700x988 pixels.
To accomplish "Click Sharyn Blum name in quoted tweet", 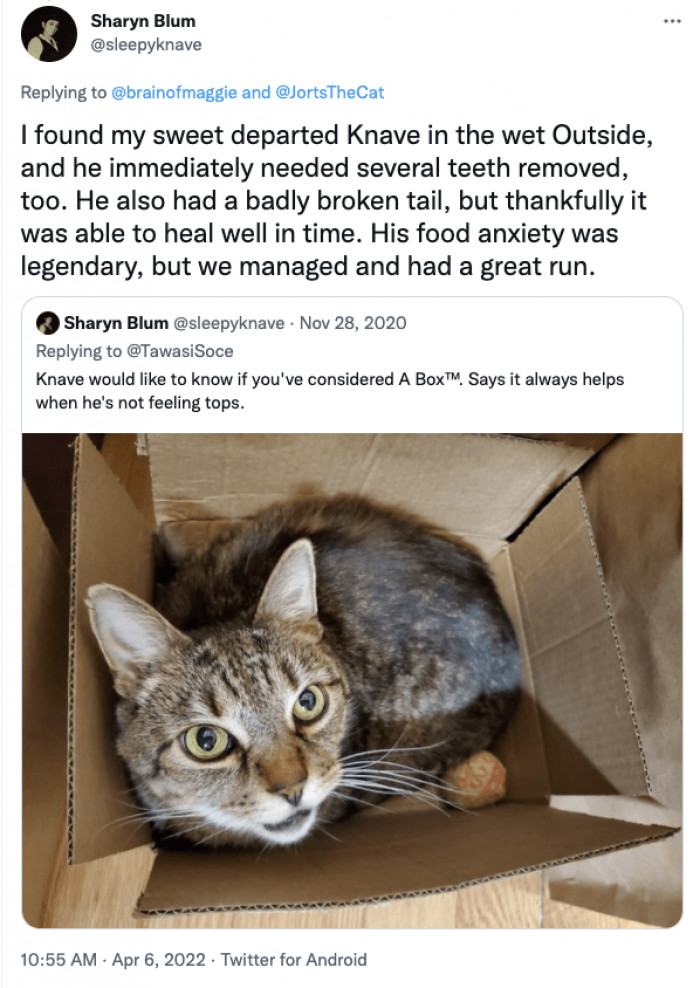I will pos(116,323).
